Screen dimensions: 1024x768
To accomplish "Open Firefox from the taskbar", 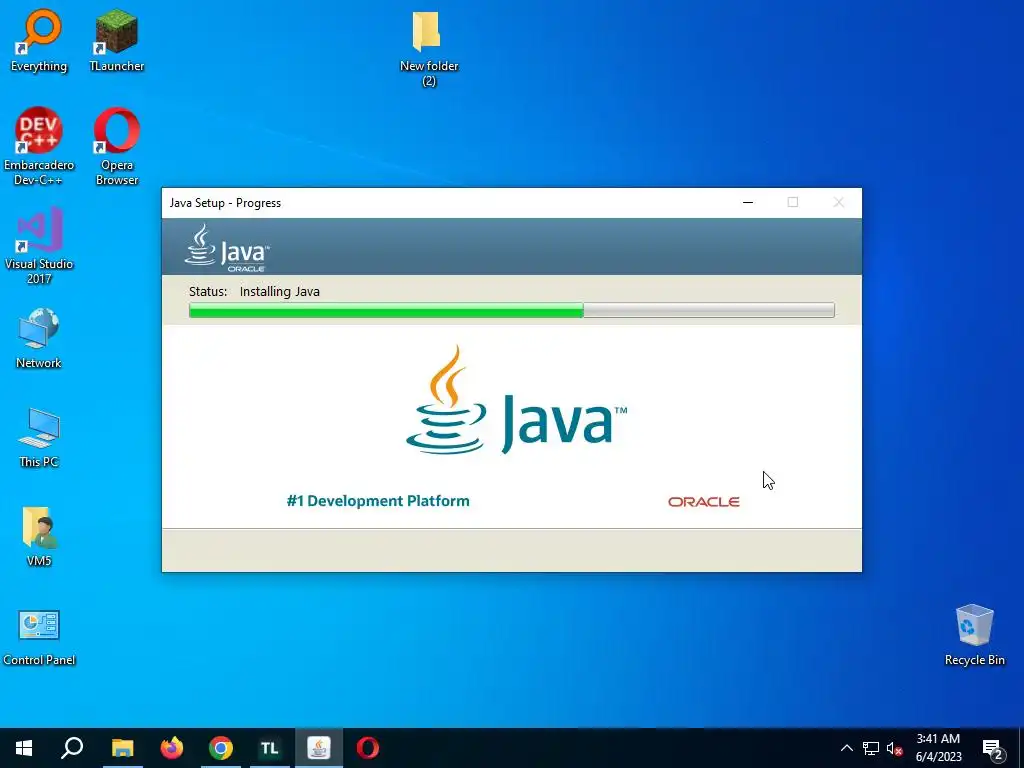I will (172, 748).
